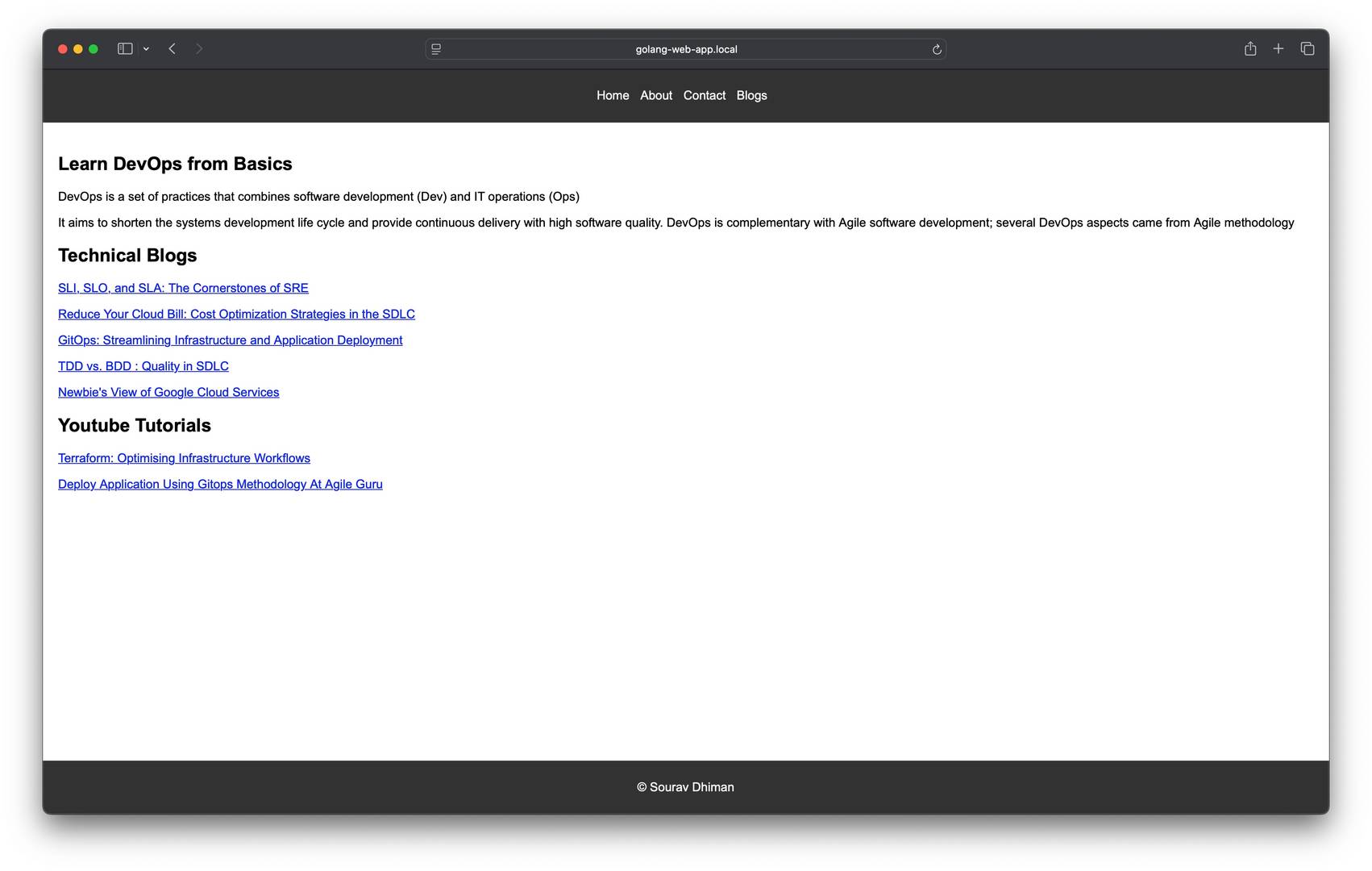1372x871 pixels.
Task: Open the Share icon
Action: (1250, 48)
